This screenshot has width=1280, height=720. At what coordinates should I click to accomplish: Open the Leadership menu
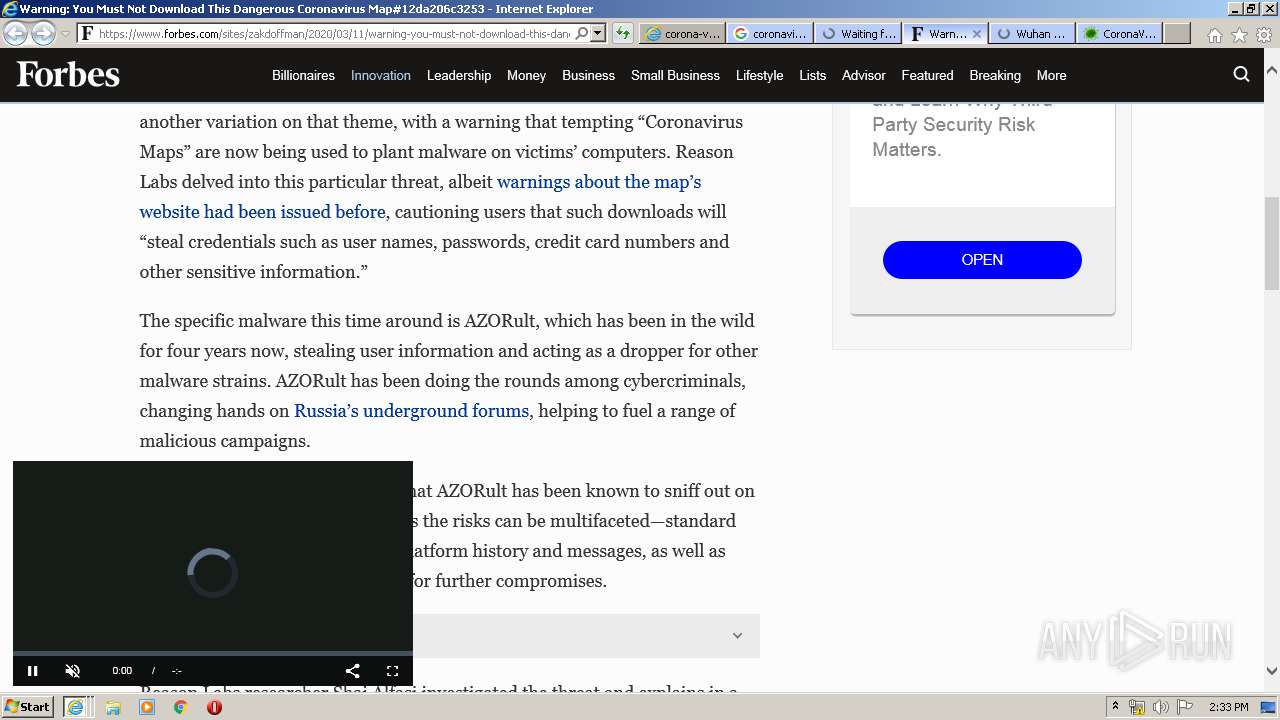pyautogui.click(x=459, y=75)
